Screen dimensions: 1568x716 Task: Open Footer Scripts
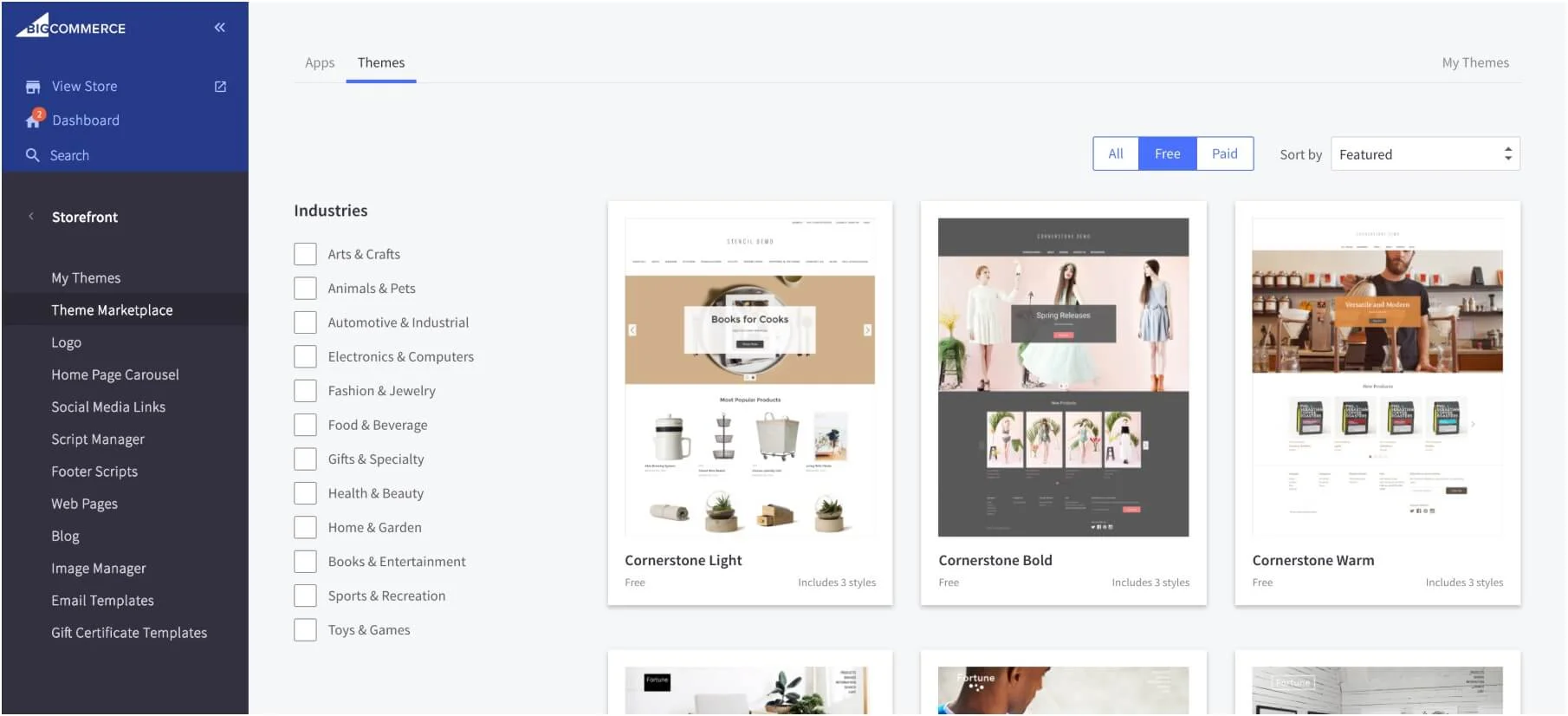click(94, 472)
